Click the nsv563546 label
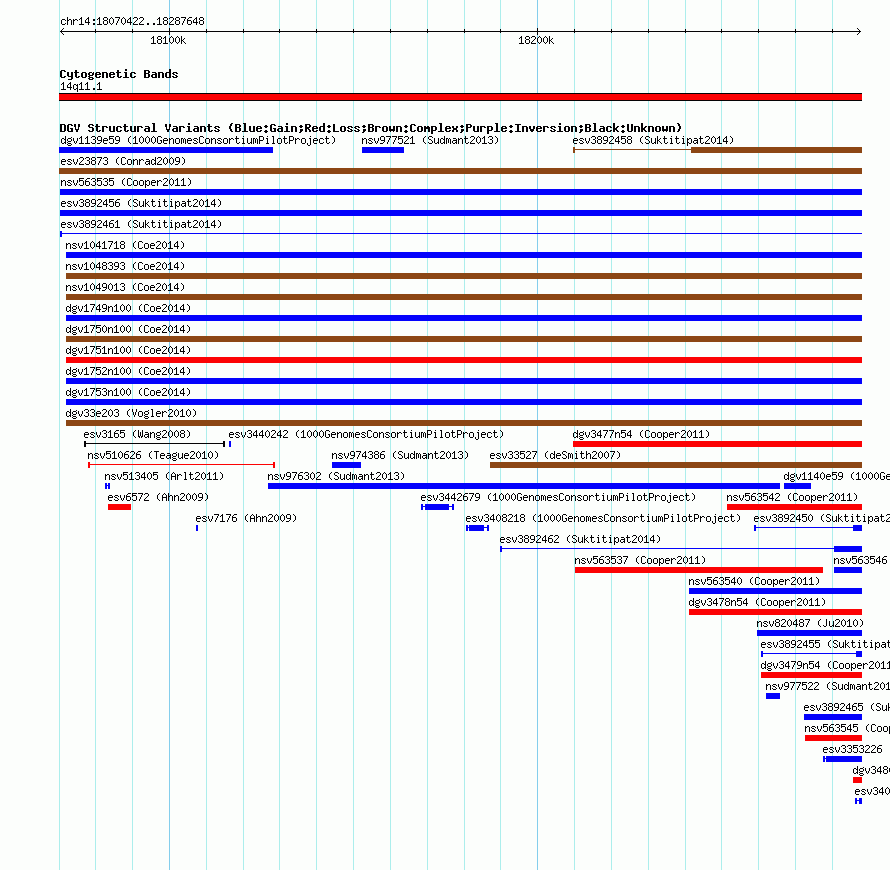 (860, 560)
